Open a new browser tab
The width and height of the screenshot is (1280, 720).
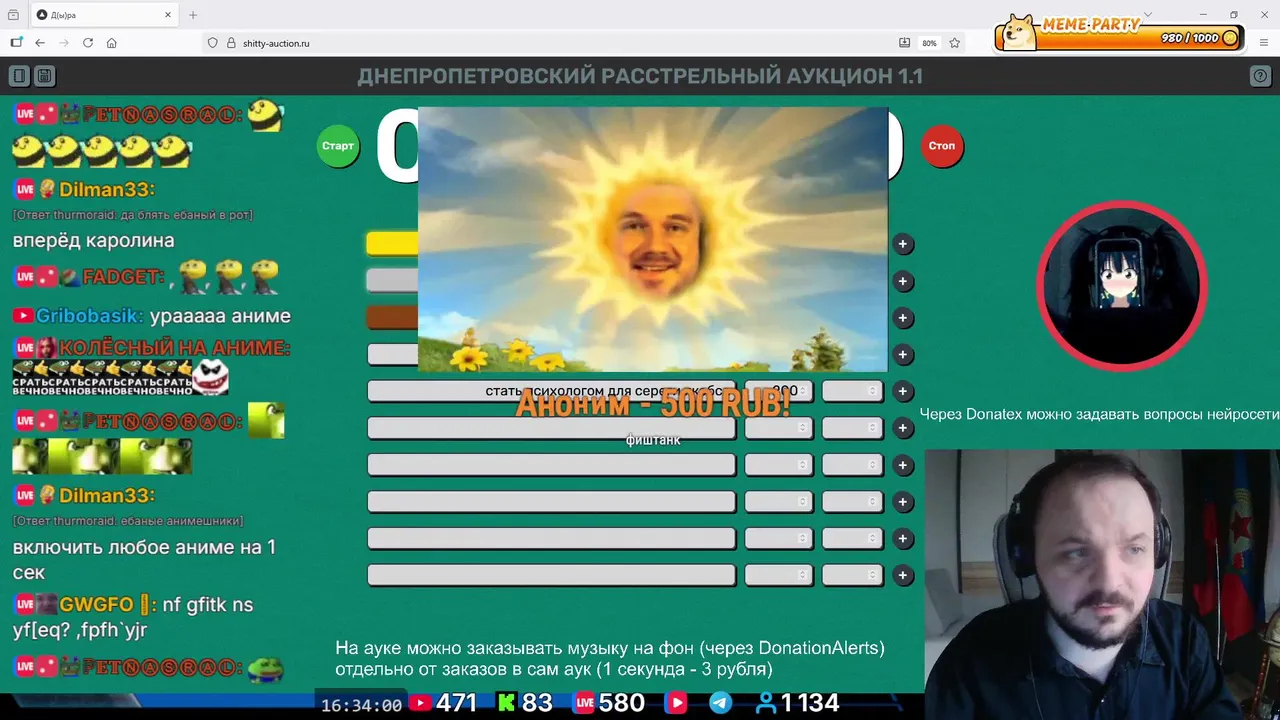click(193, 15)
